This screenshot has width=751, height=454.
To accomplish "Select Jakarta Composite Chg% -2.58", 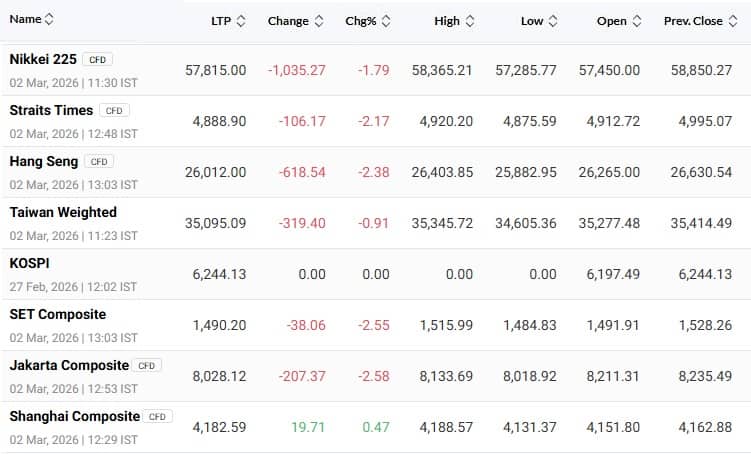I will tap(374, 376).
